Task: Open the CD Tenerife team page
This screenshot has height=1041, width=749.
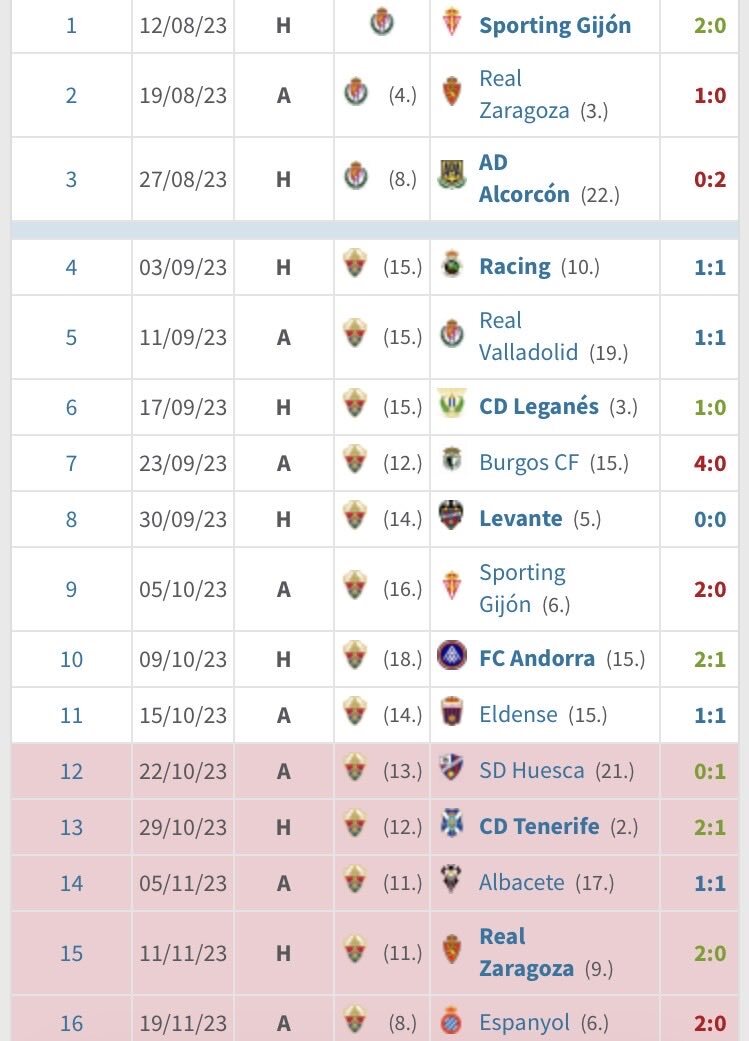Action: [x=539, y=827]
